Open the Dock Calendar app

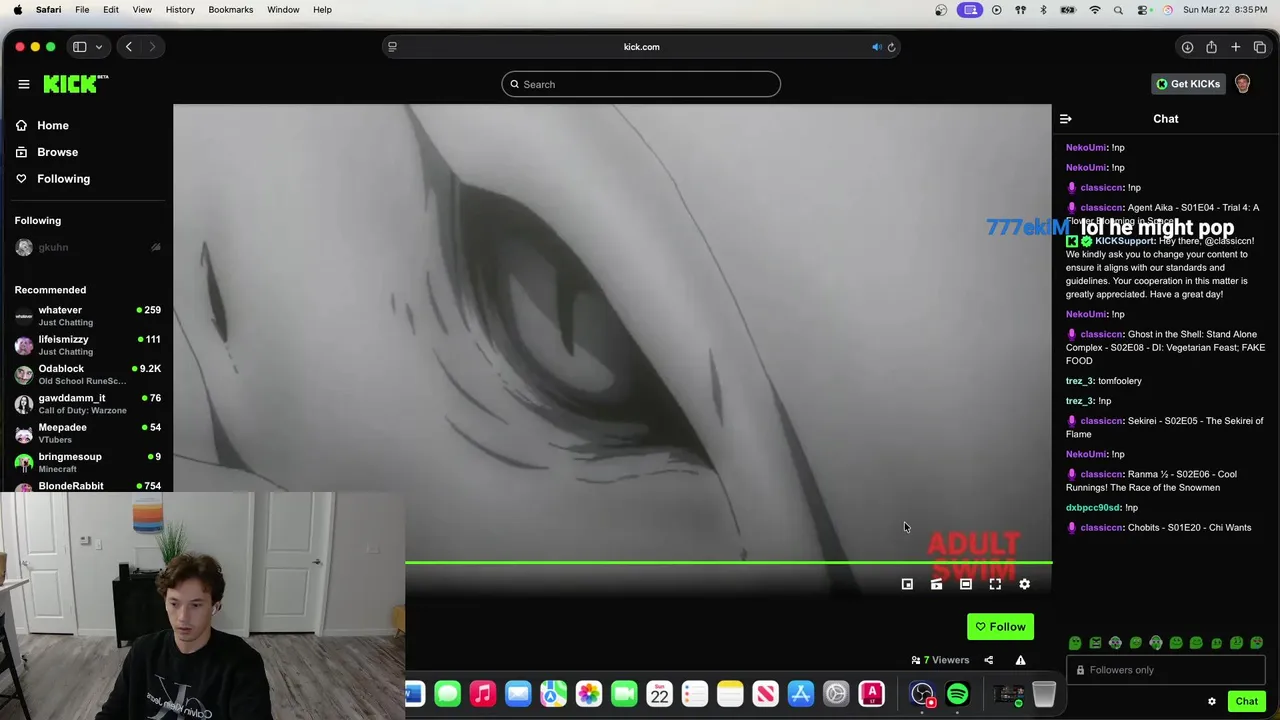point(659,693)
